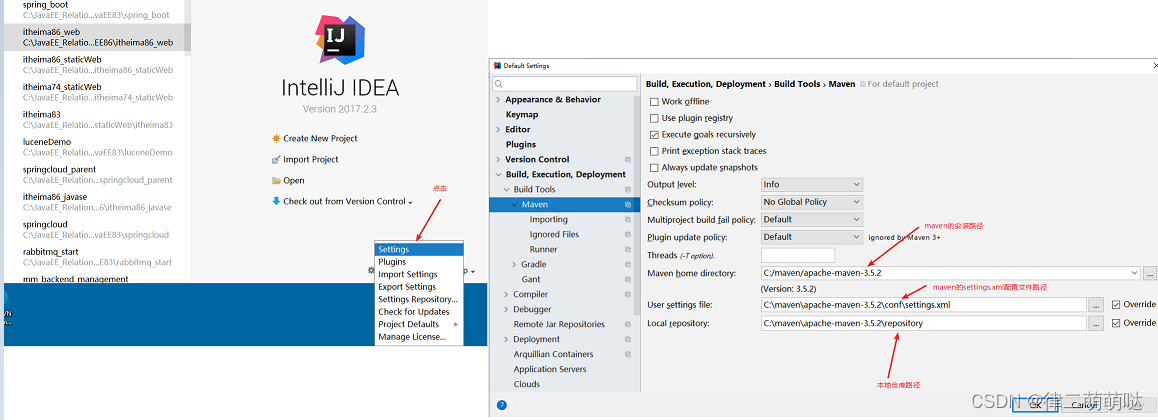Open Maven home directory dropdown arrow
The image size is (1158, 420).
pyautogui.click(x=1134, y=273)
